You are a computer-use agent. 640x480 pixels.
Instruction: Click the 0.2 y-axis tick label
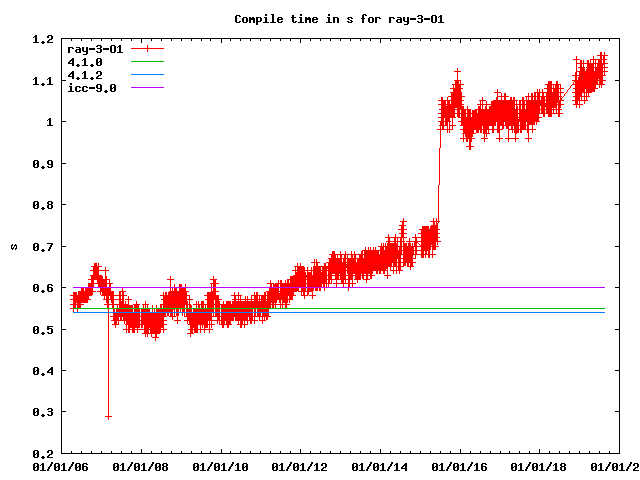(42, 454)
